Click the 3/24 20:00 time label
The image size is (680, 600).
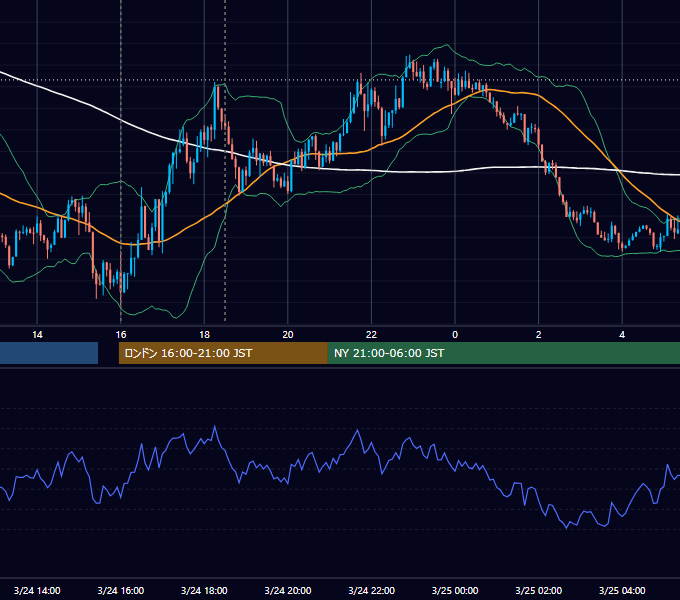pyautogui.click(x=288, y=590)
